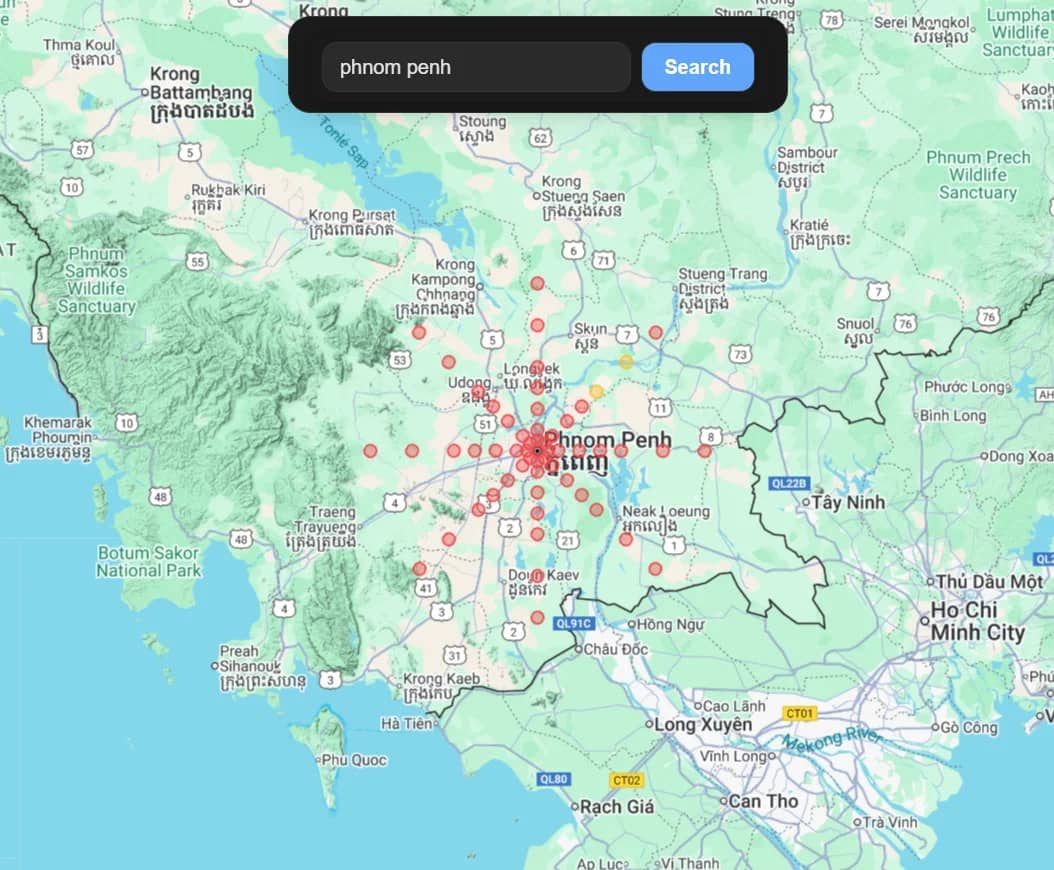This screenshot has width=1054, height=870.
Task: Click the easternmost red marker near route 8
Action: click(704, 451)
